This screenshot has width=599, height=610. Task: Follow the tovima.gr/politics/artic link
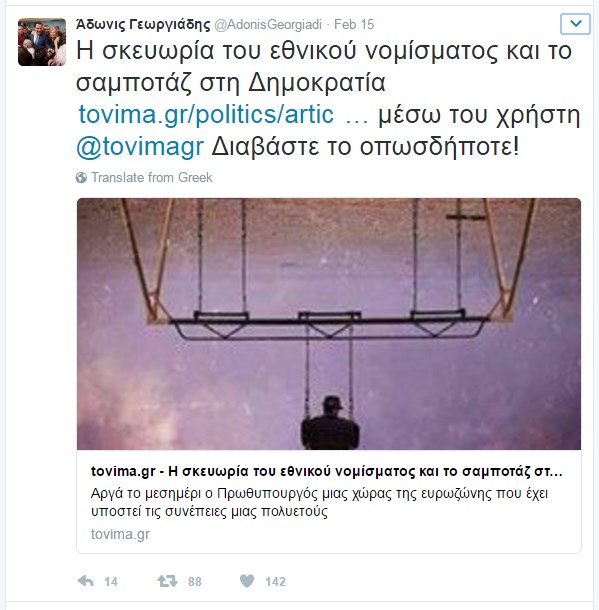click(206, 114)
